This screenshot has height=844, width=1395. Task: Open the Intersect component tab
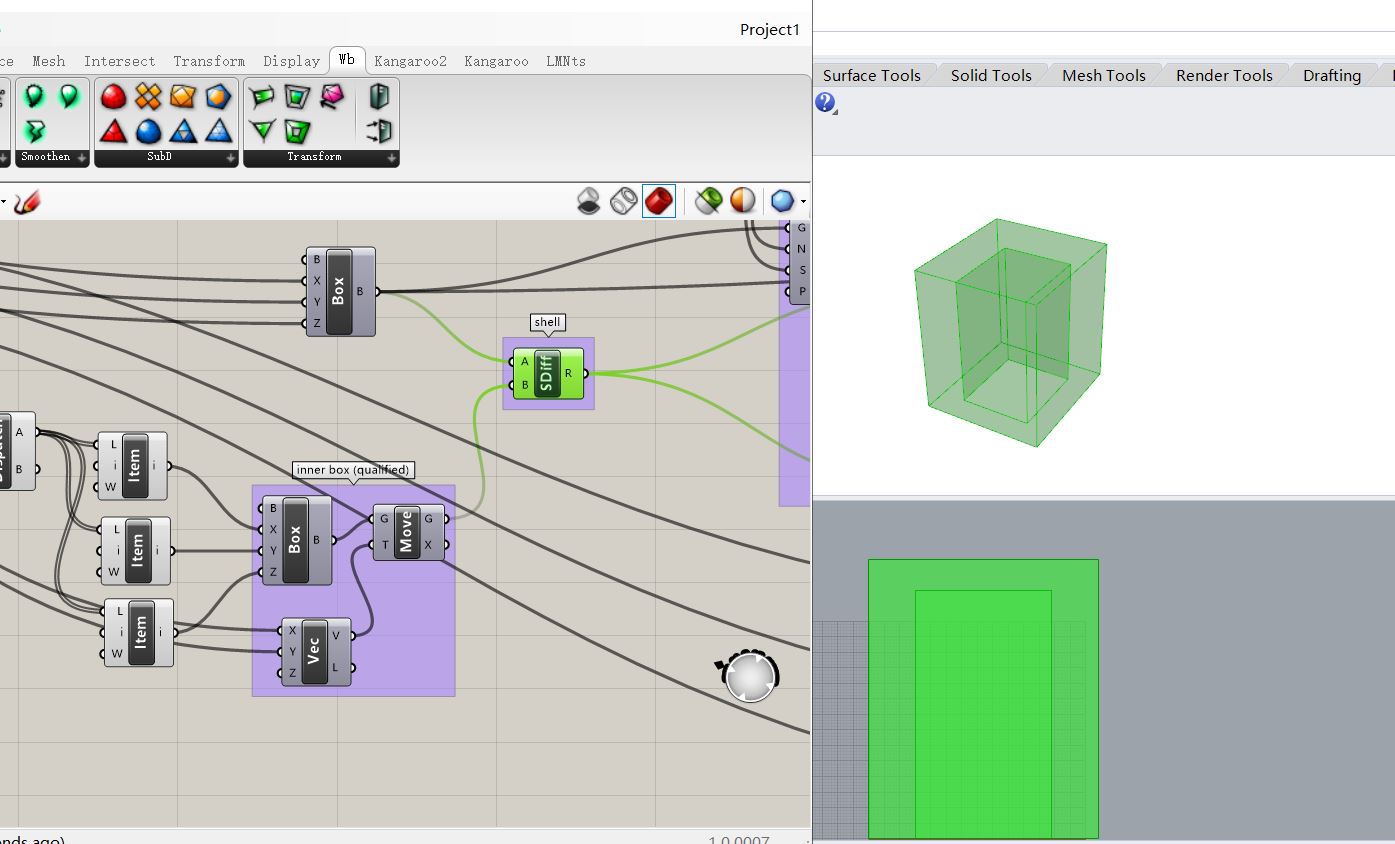pyautogui.click(x=120, y=61)
